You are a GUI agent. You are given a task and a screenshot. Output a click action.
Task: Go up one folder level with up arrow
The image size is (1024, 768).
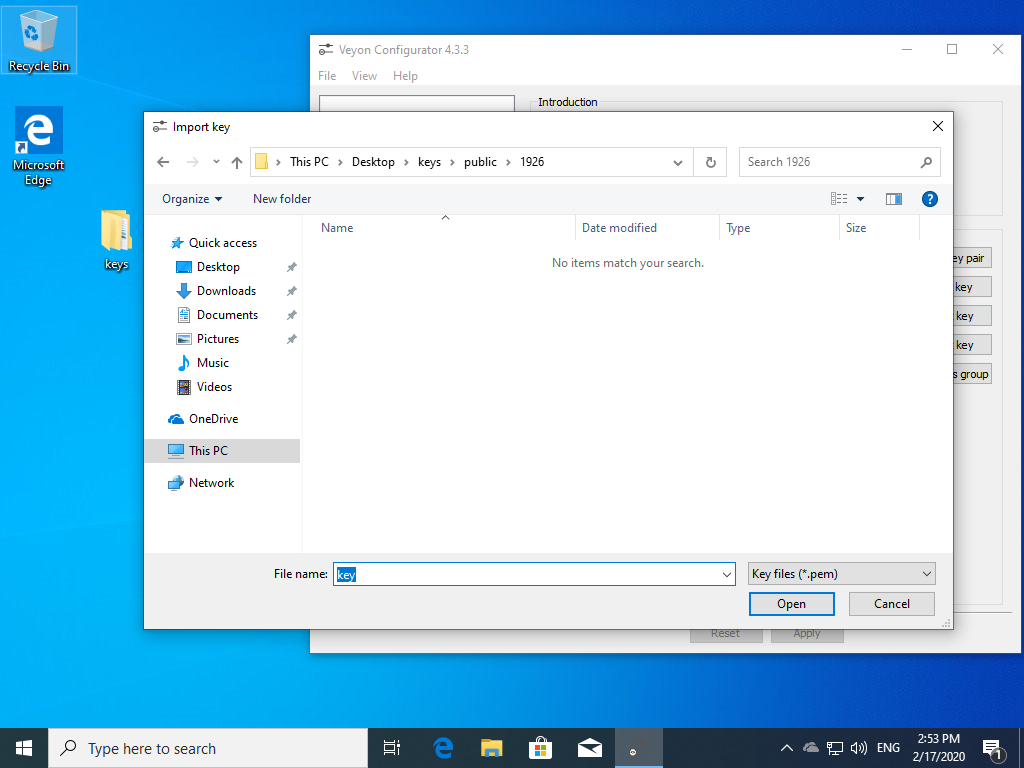[237, 162]
